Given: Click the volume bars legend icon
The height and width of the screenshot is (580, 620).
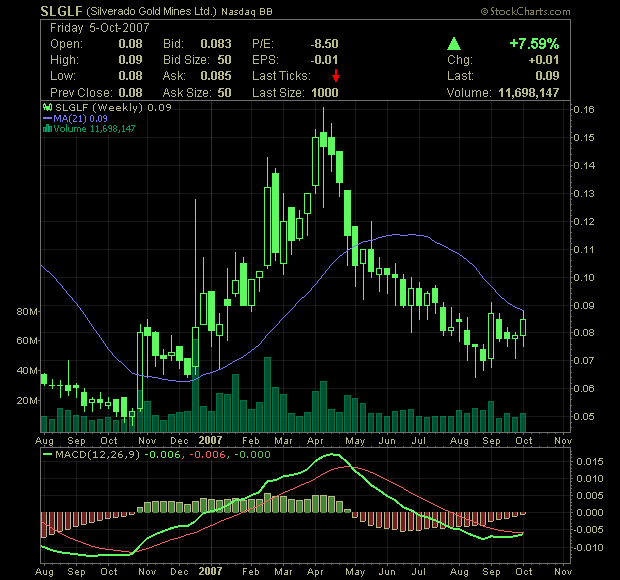Looking at the screenshot, I should (x=47, y=128).
